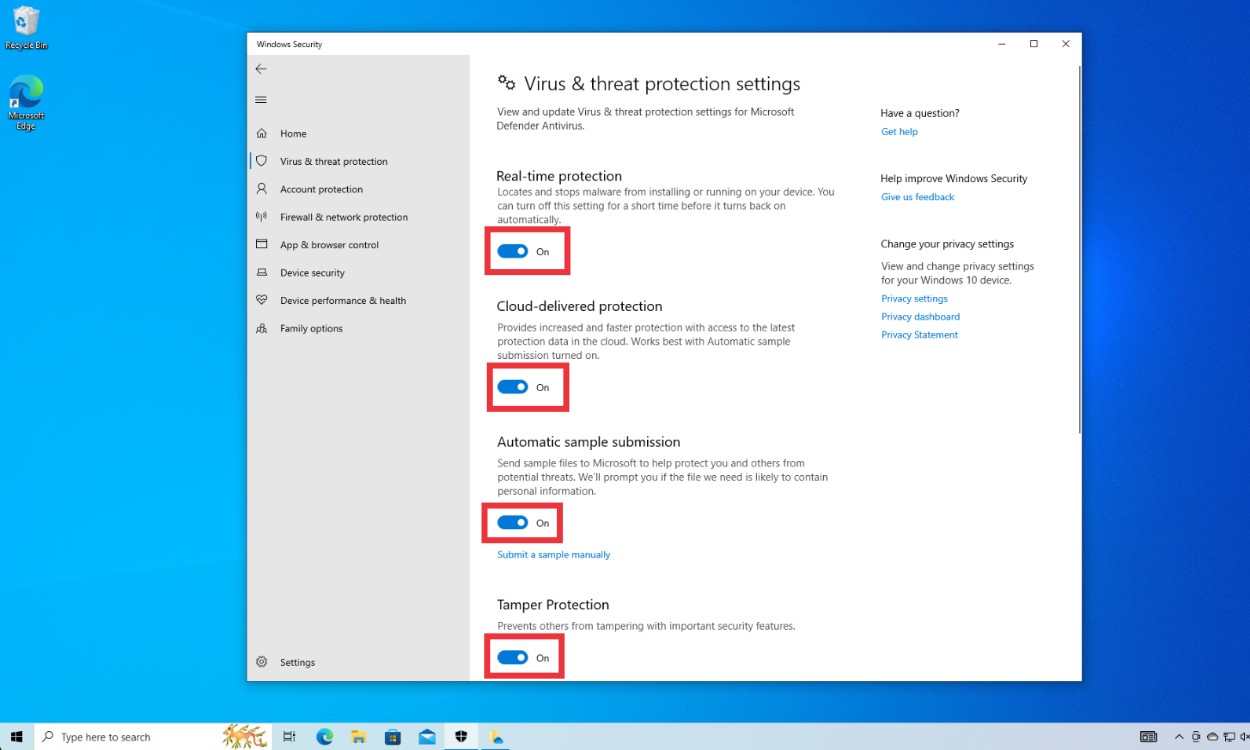This screenshot has width=1250, height=750.
Task: Open Account protection
Action: [x=321, y=189]
